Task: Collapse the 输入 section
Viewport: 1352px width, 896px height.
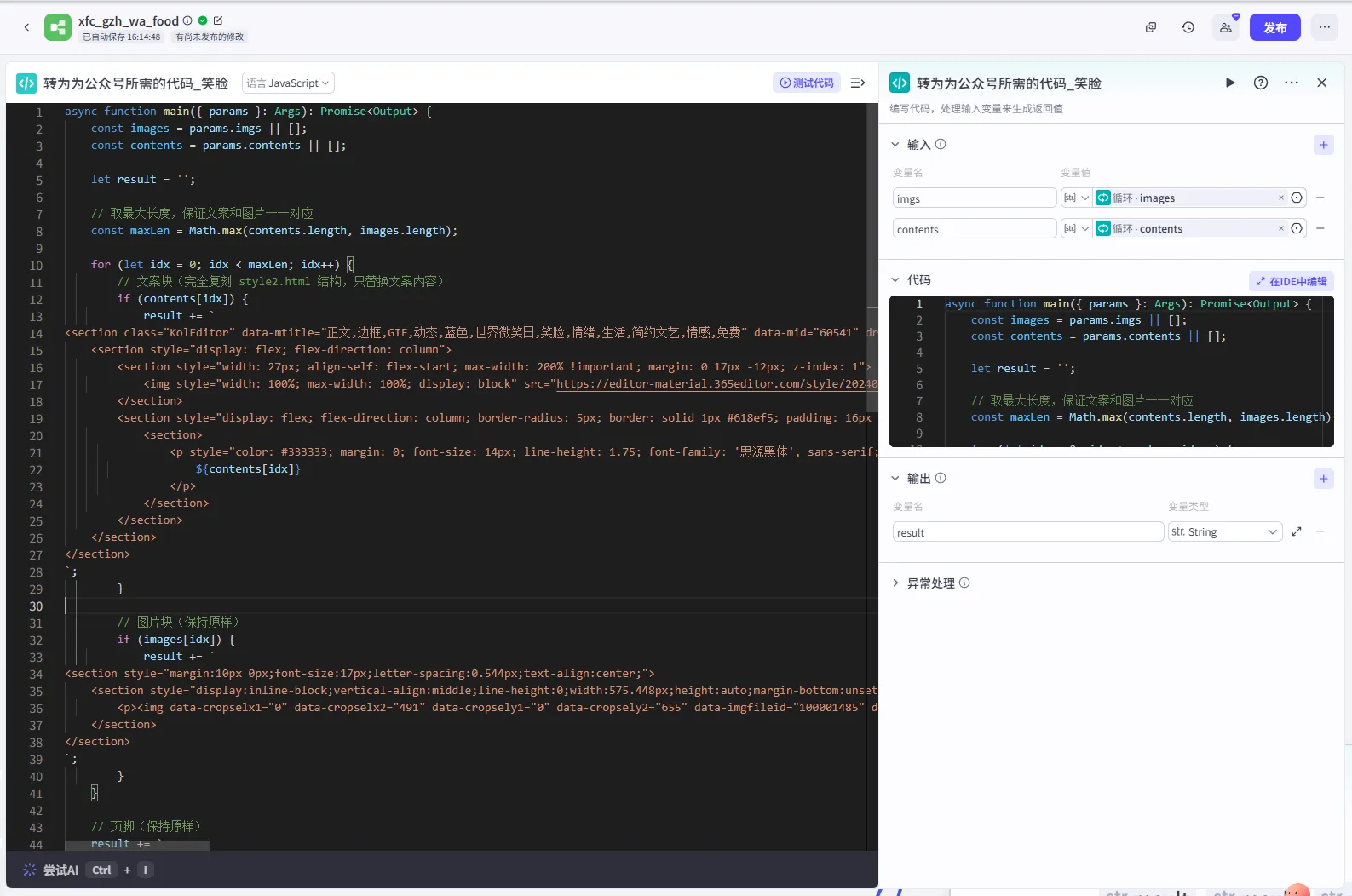Action: (x=895, y=144)
